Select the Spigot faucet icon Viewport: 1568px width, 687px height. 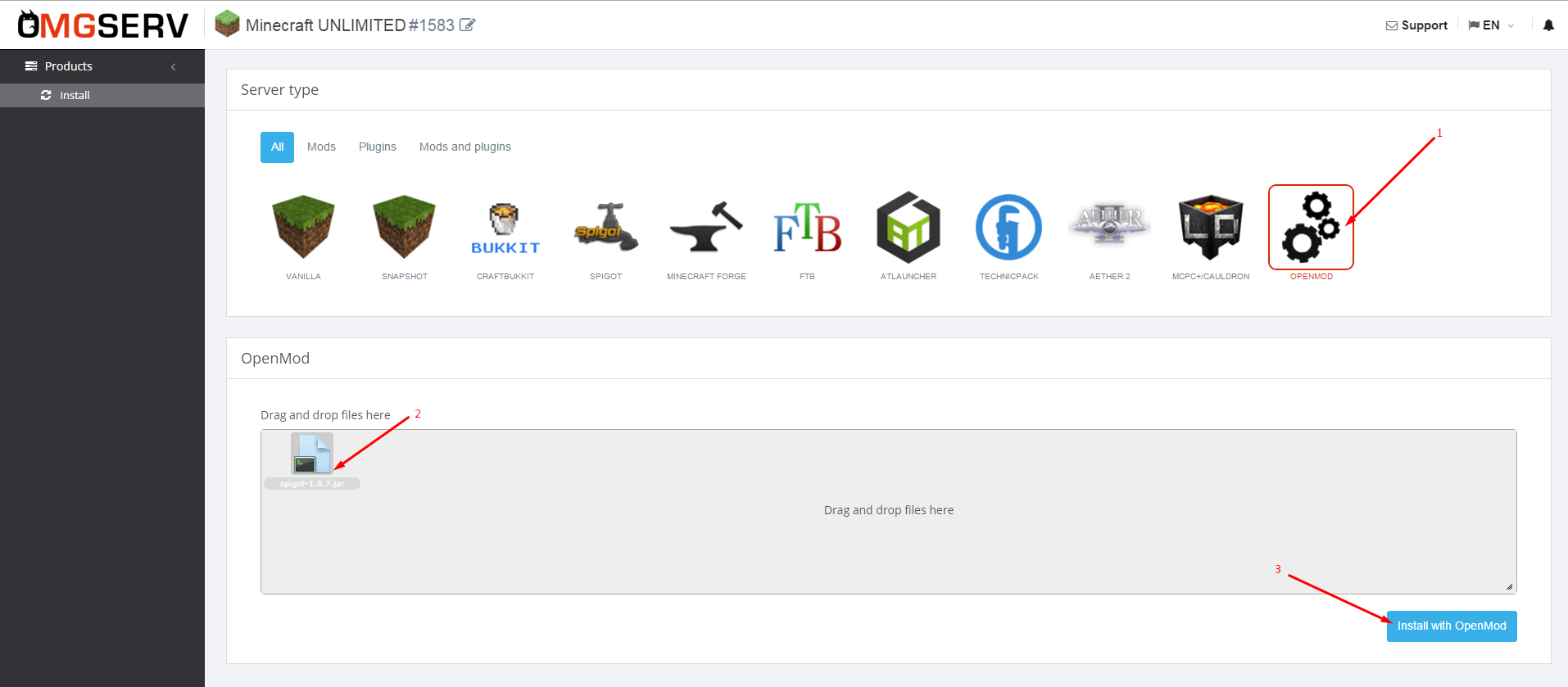pos(606,227)
